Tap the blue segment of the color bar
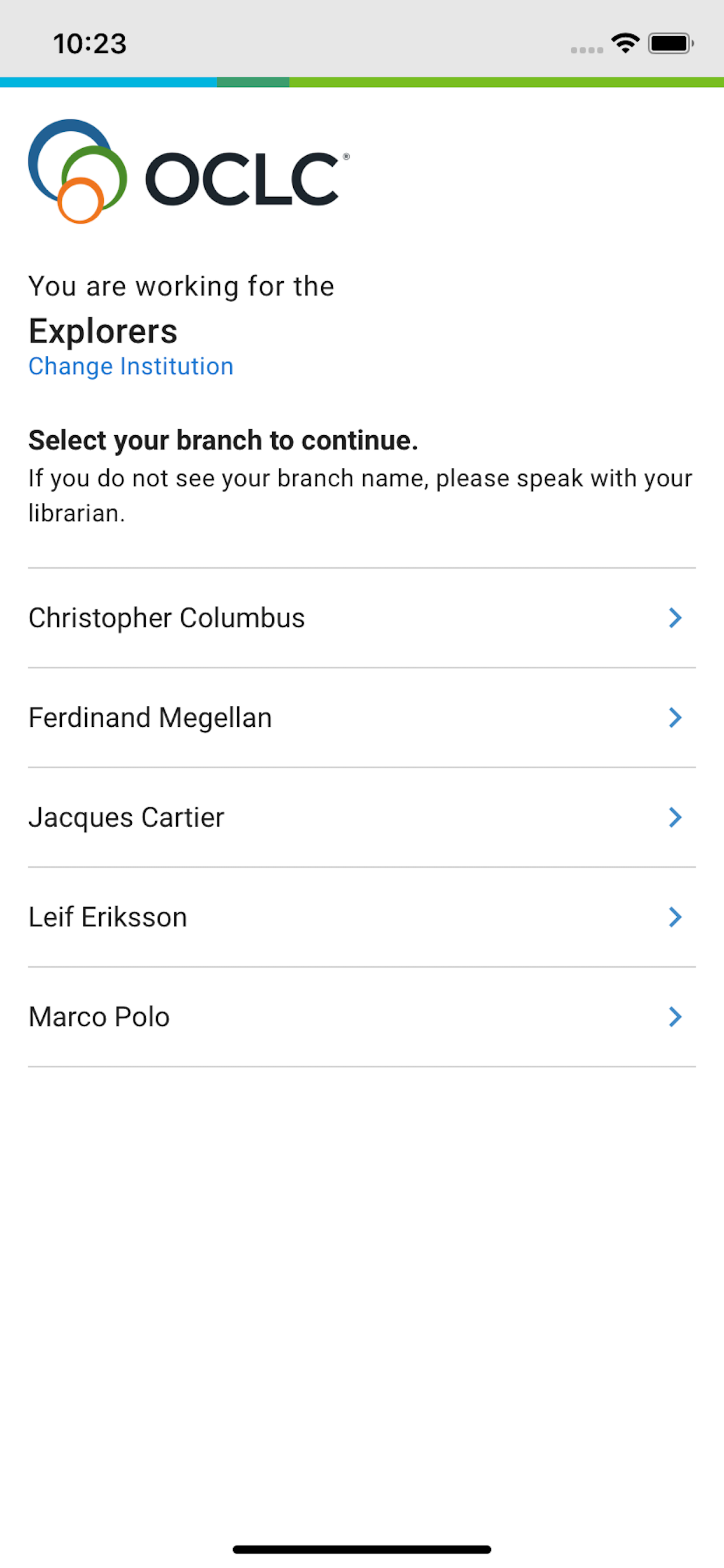The width and height of the screenshot is (724, 1568). (108, 82)
